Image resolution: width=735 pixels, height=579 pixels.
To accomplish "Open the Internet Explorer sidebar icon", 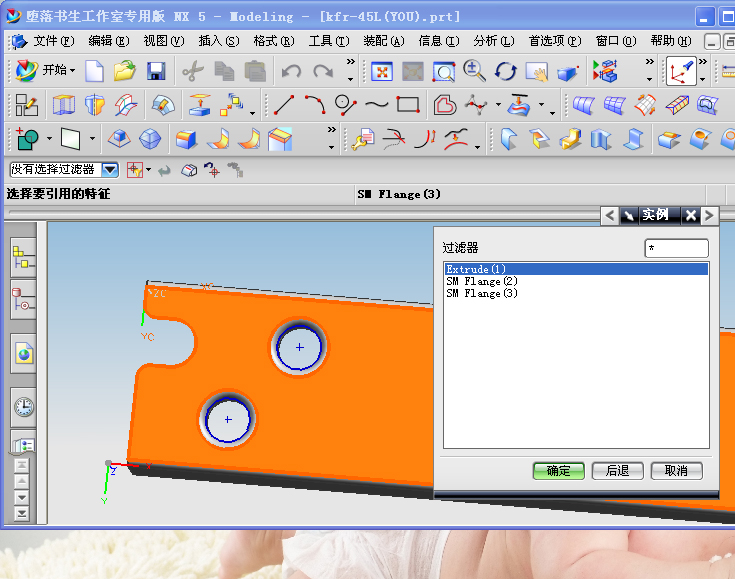I will tap(23, 353).
